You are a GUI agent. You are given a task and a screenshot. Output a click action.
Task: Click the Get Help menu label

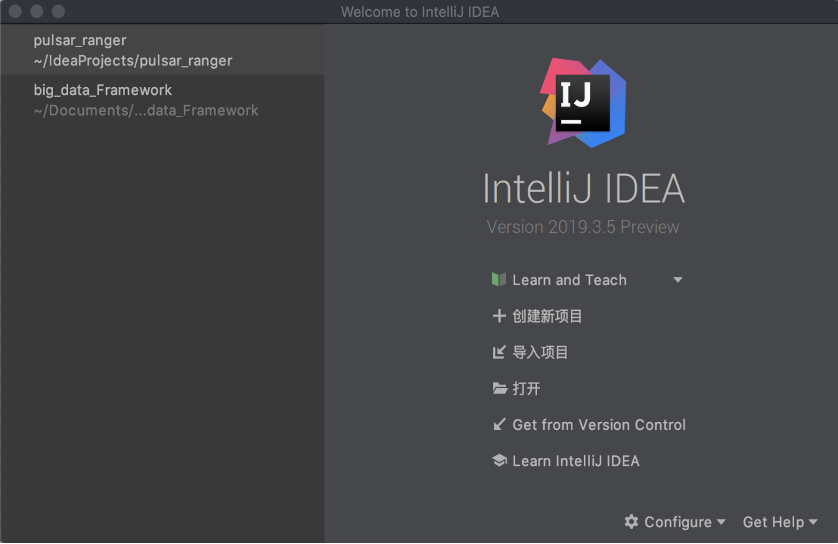773,522
